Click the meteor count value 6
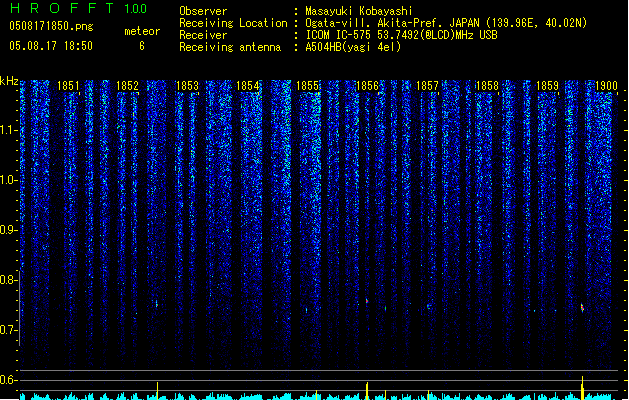 click(142, 46)
